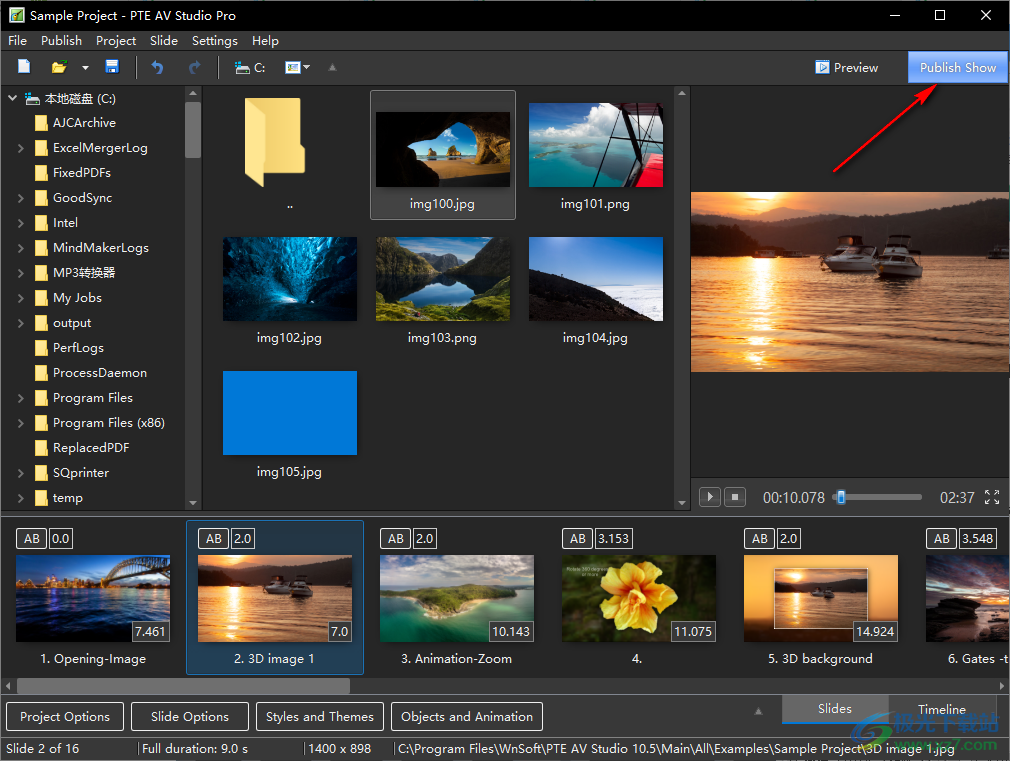This screenshot has width=1010, height=761.
Task: Open the Help menu
Action: [265, 41]
